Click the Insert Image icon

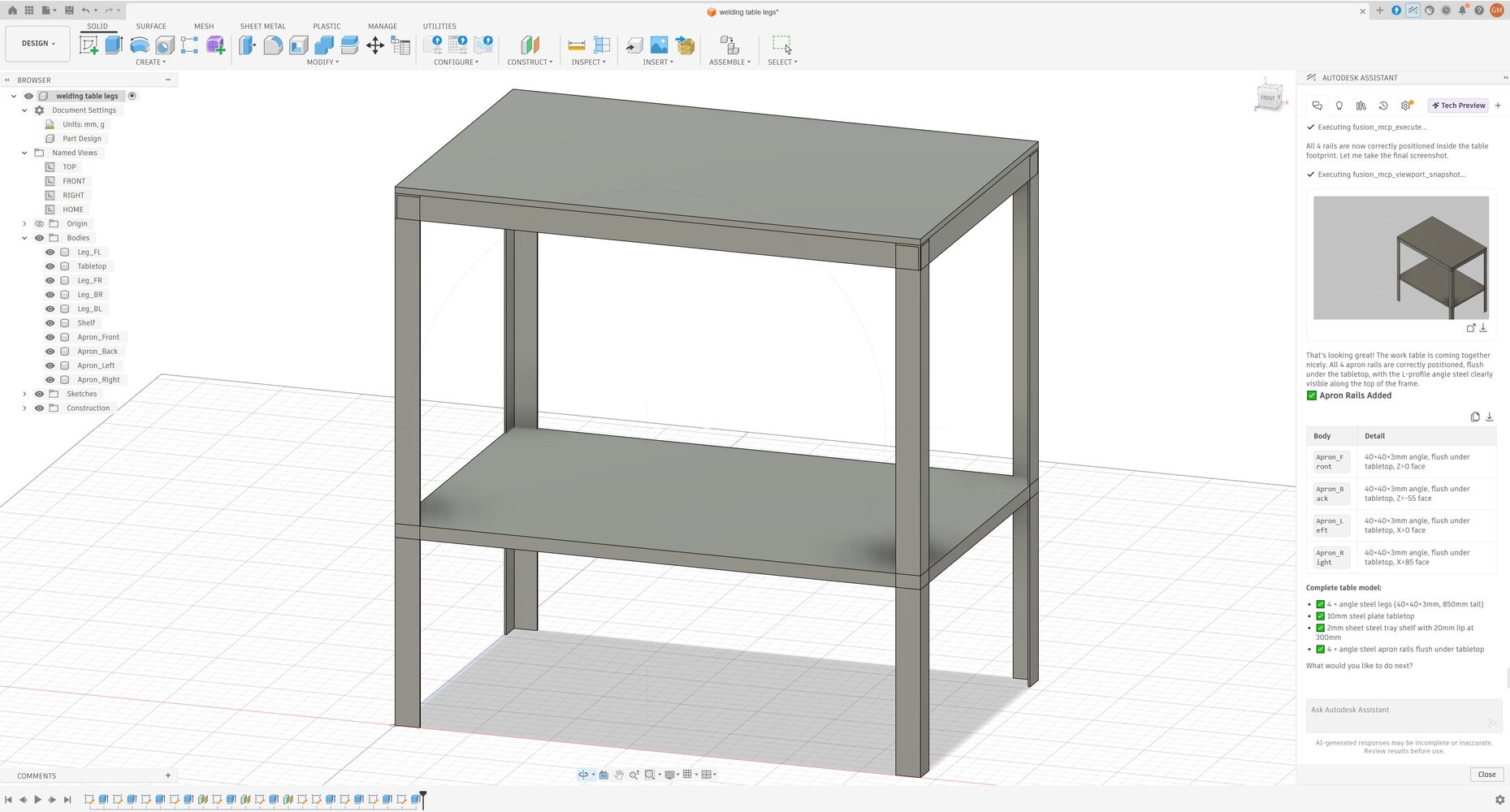(x=659, y=45)
